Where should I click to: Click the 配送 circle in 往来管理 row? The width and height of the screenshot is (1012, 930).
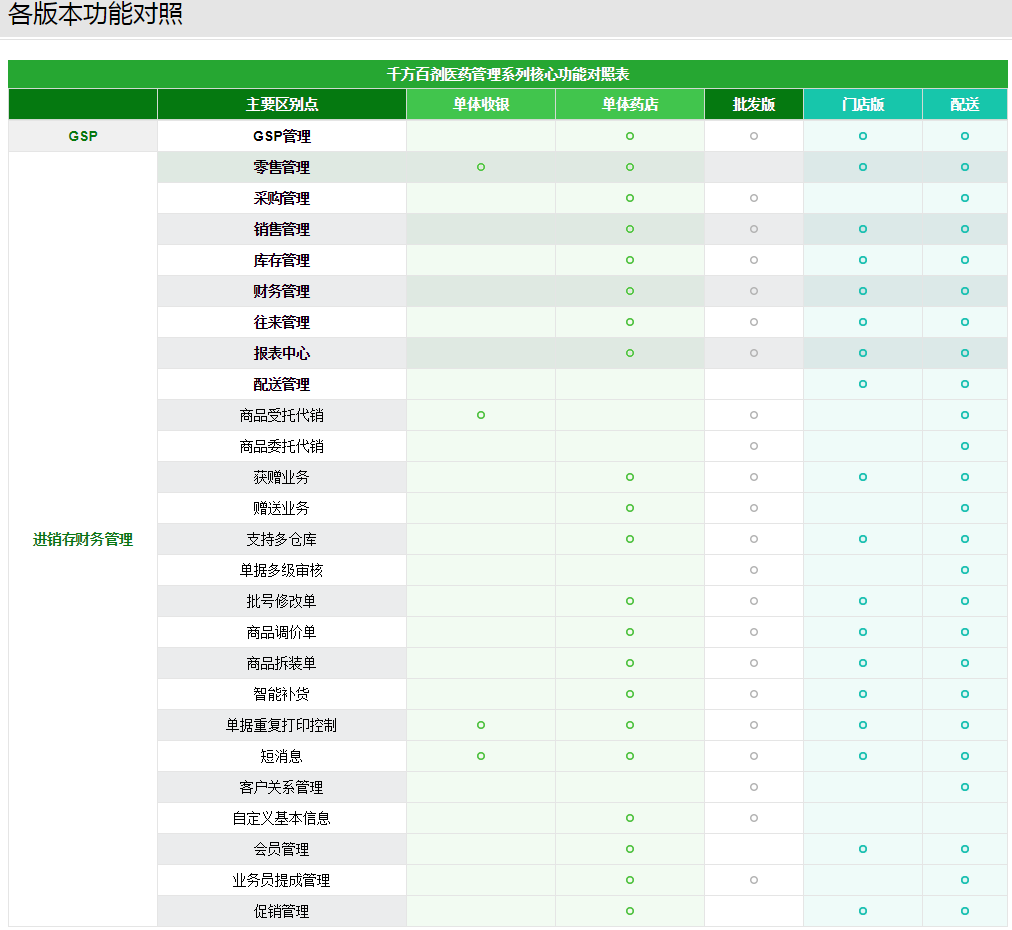click(x=965, y=322)
